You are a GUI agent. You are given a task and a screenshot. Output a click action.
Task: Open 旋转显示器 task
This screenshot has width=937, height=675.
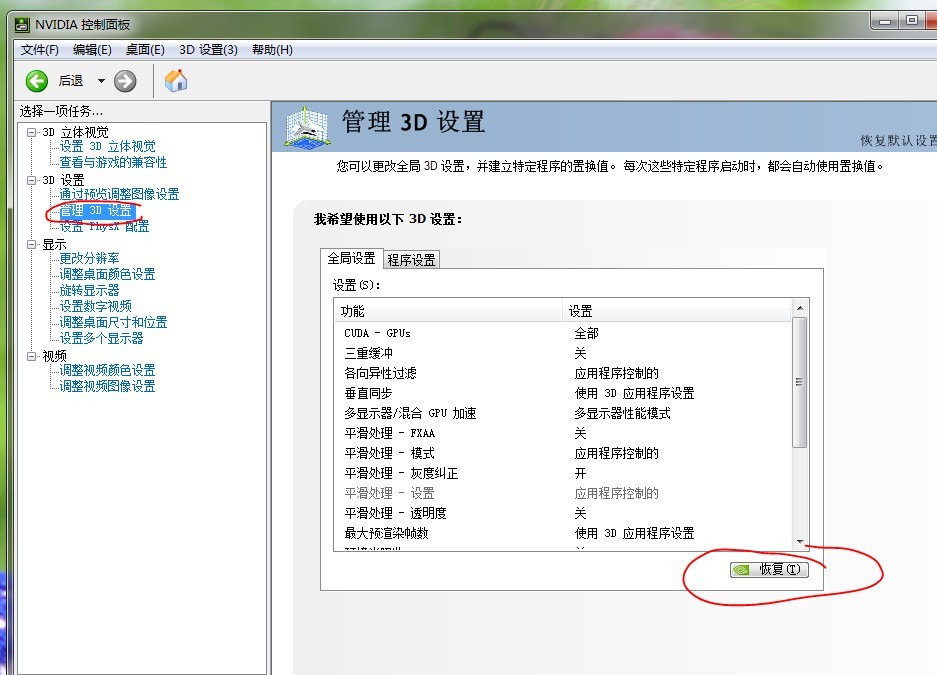coord(90,290)
